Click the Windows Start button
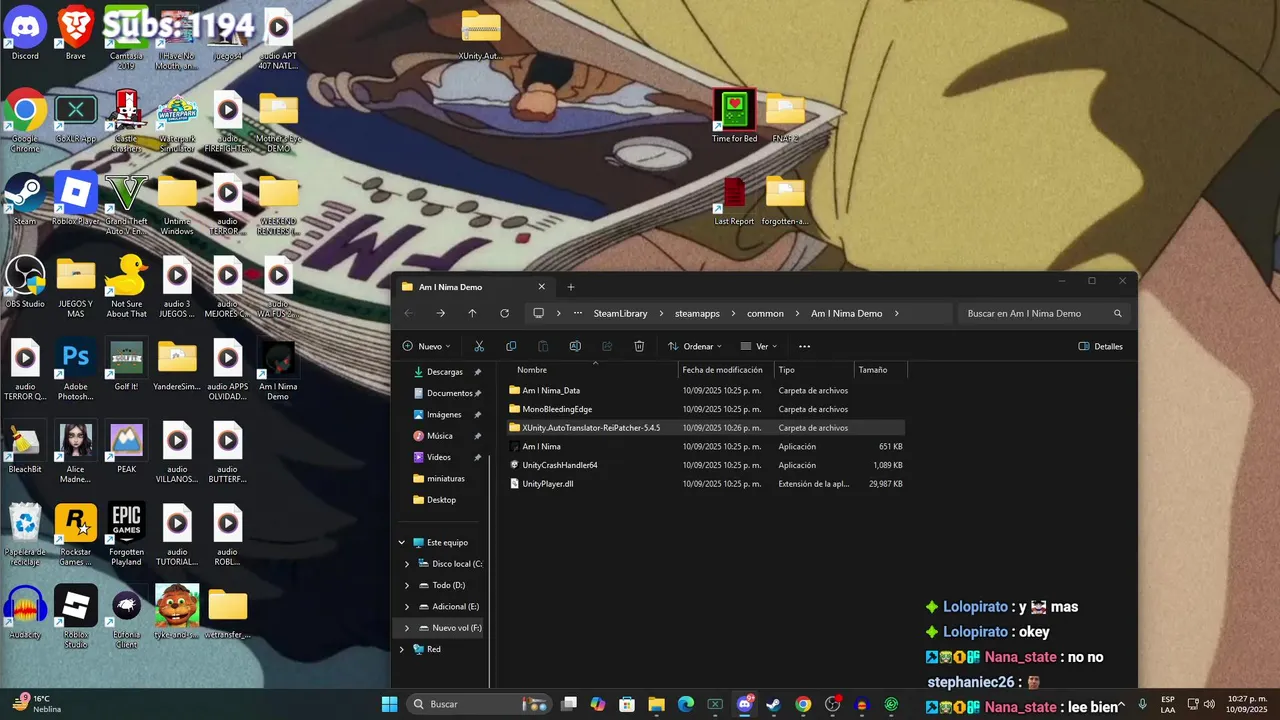The width and height of the screenshot is (1280, 720). pyautogui.click(x=390, y=704)
